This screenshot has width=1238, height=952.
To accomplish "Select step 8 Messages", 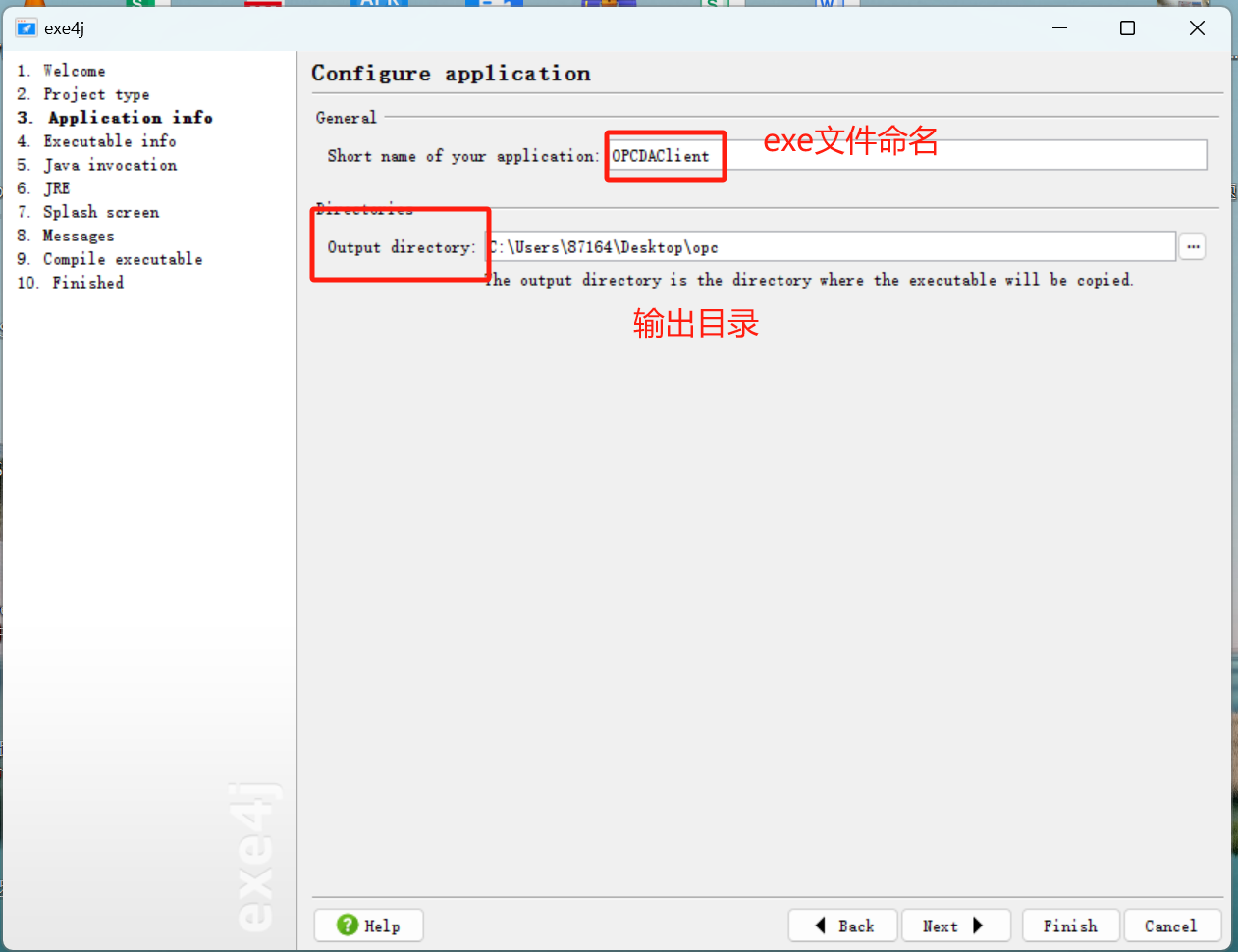I will pos(66,236).
